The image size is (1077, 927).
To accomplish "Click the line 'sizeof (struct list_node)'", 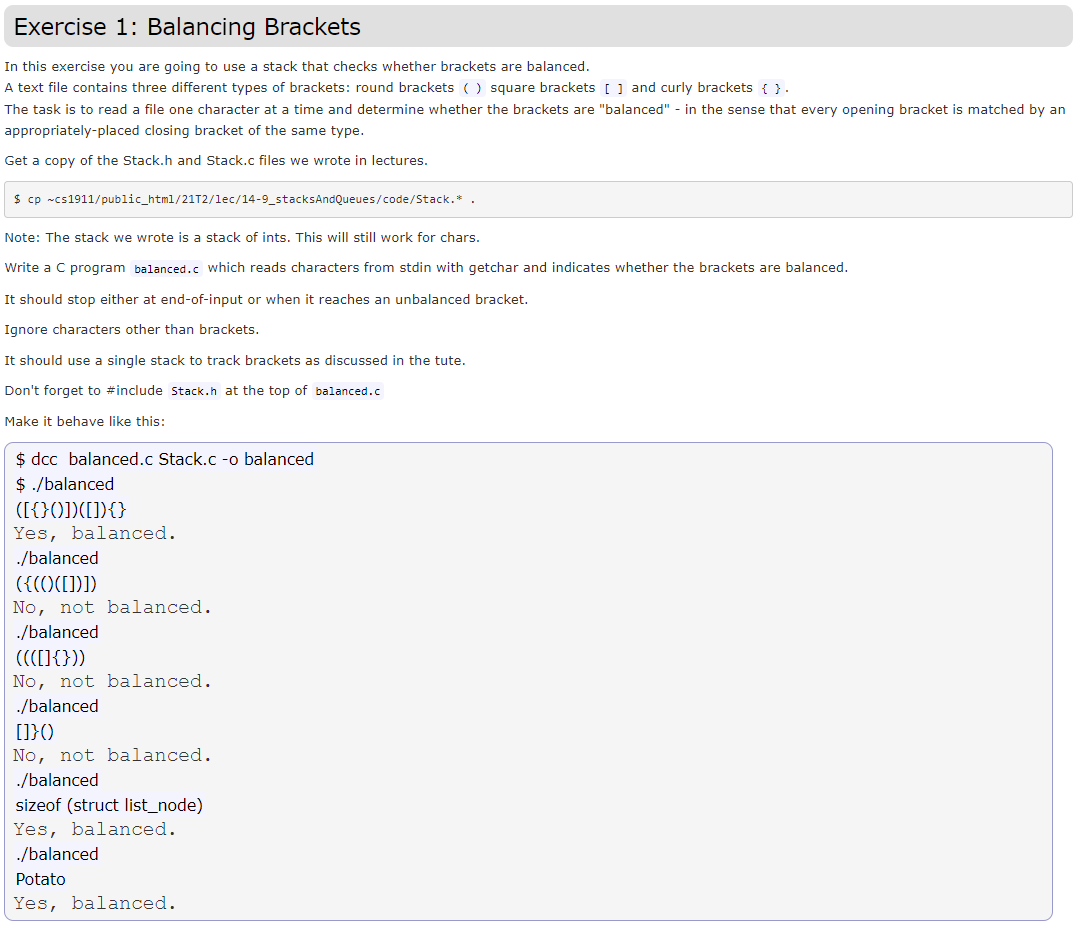I will pyautogui.click(x=109, y=805).
